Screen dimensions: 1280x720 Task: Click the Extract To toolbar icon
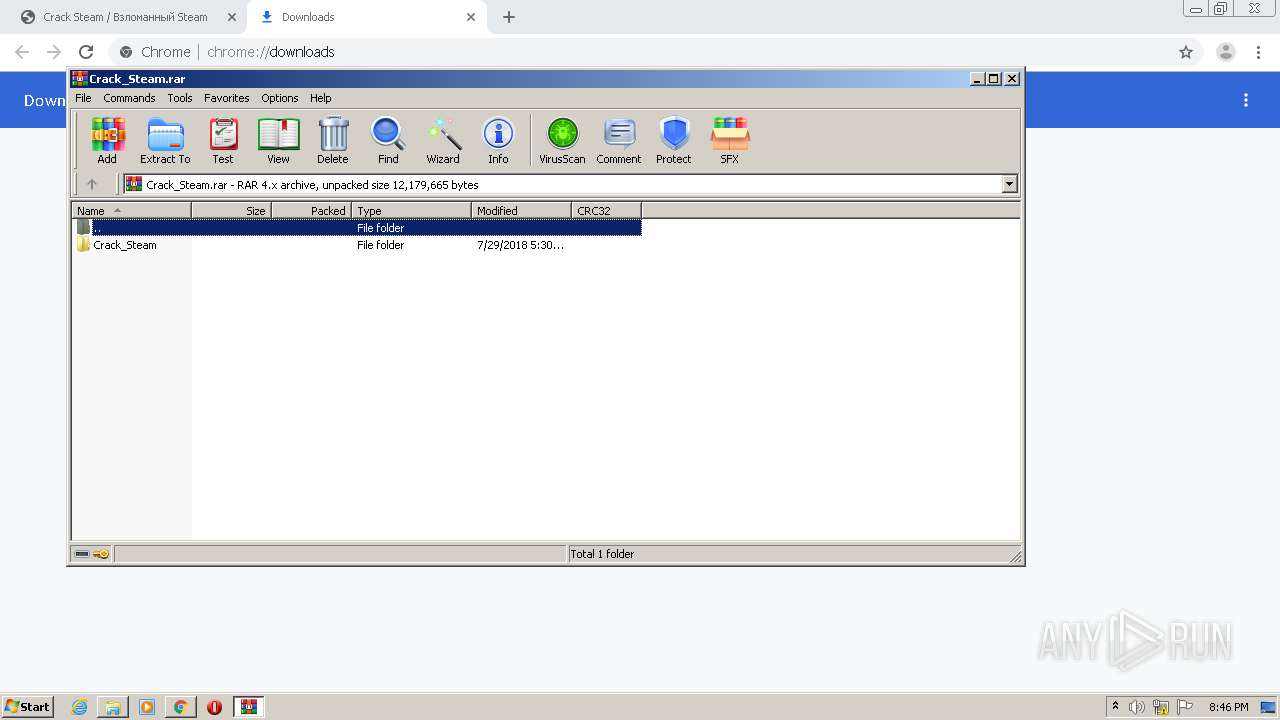click(x=165, y=140)
